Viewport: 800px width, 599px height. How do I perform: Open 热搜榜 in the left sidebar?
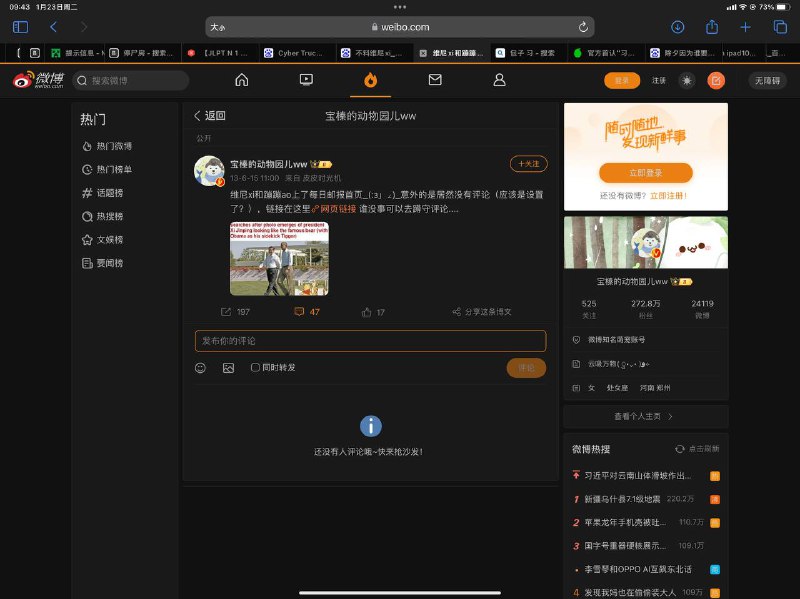point(108,216)
